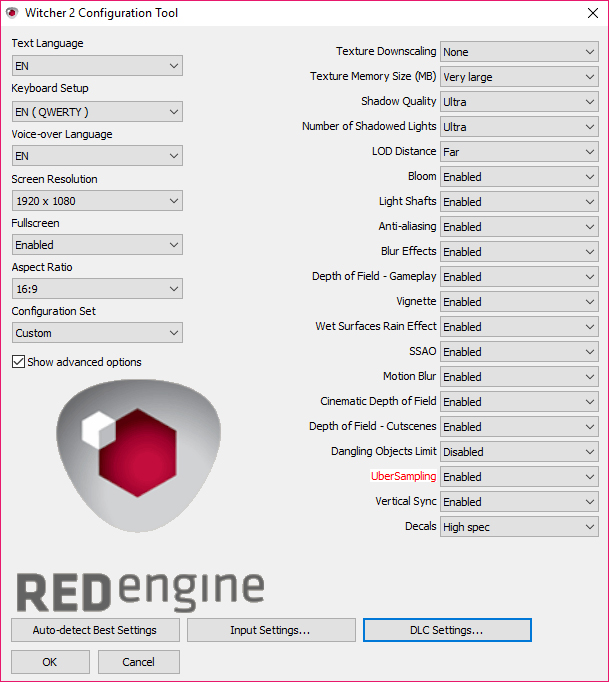Open the LOD Distance dropdown

[519, 152]
